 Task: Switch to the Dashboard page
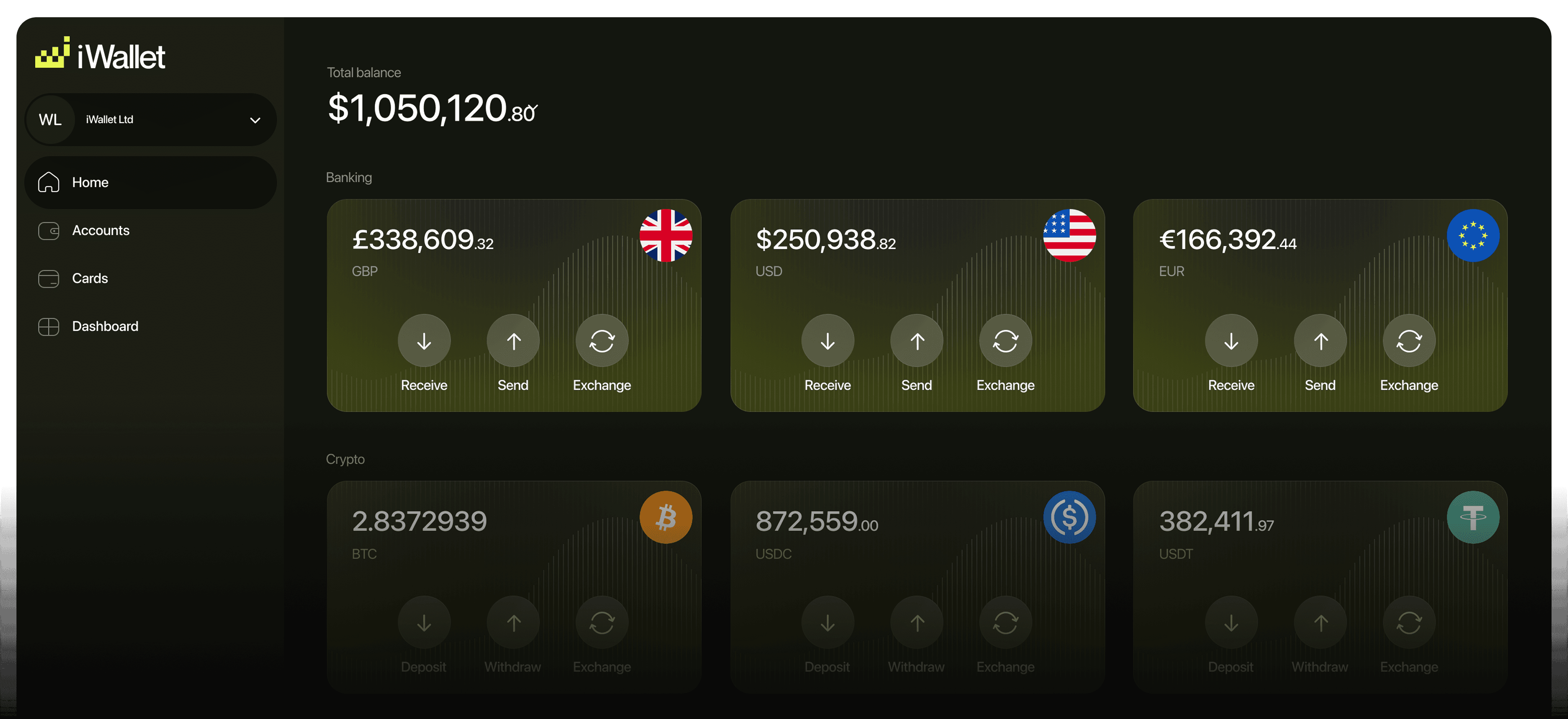click(x=105, y=326)
